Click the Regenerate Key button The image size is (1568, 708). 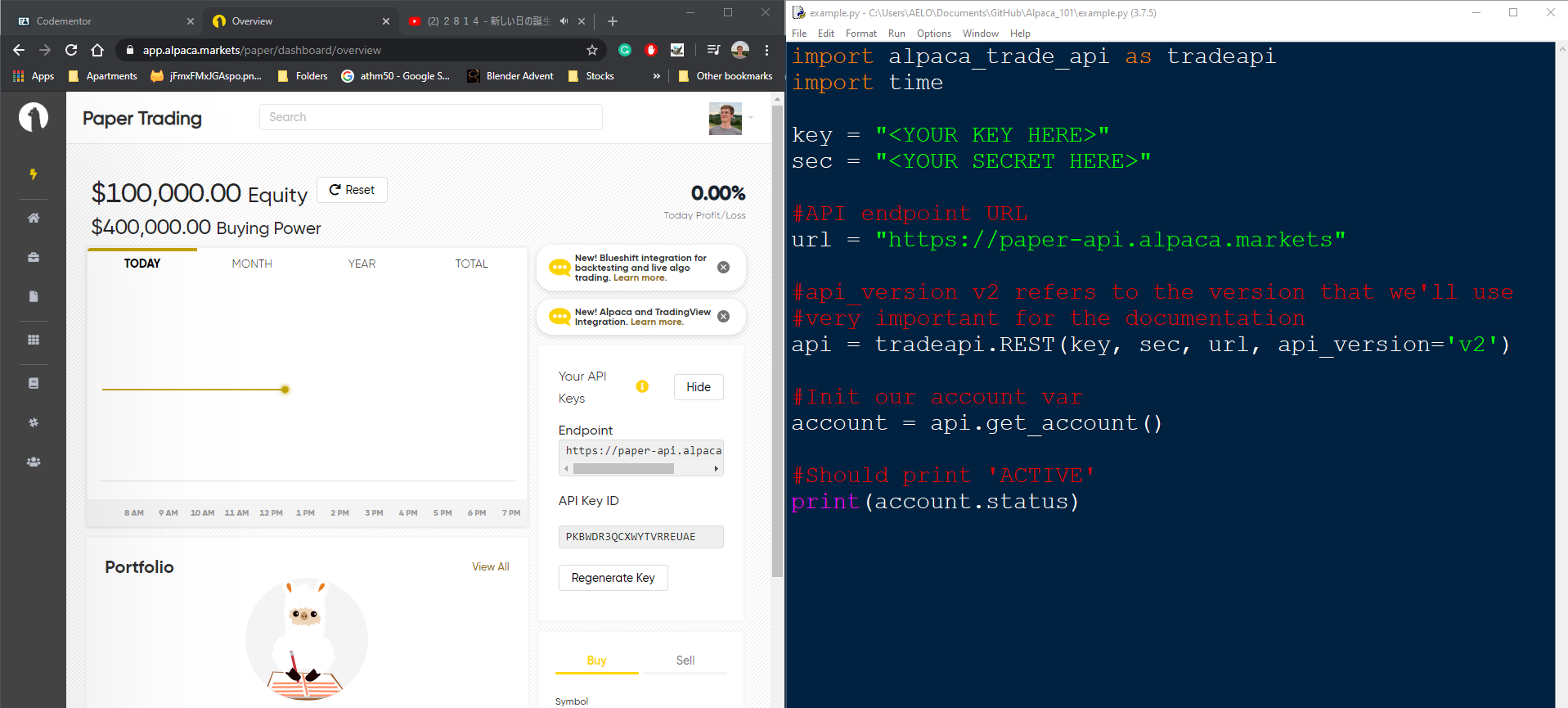click(613, 578)
